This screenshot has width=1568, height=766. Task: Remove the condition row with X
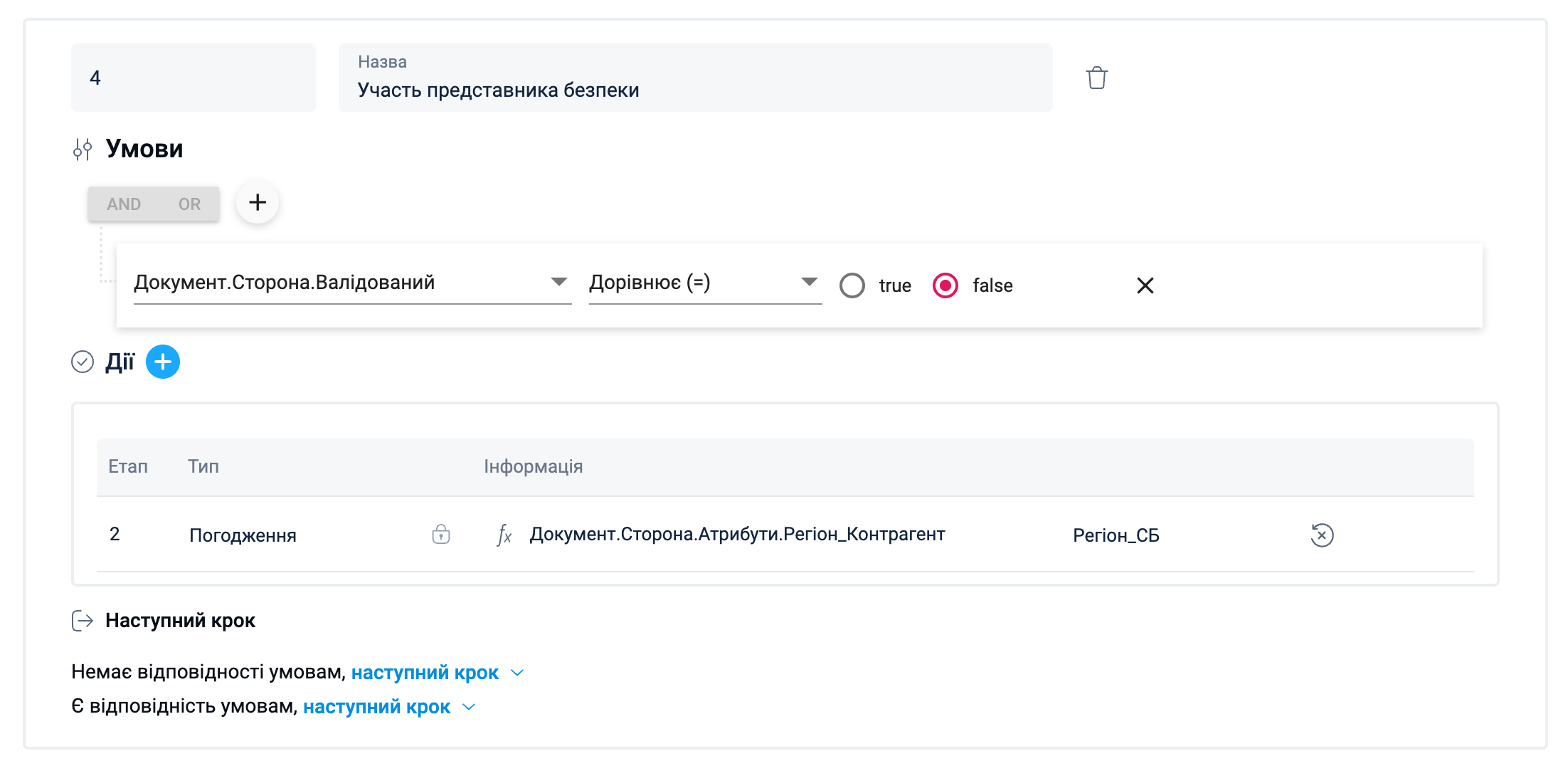click(x=1145, y=285)
